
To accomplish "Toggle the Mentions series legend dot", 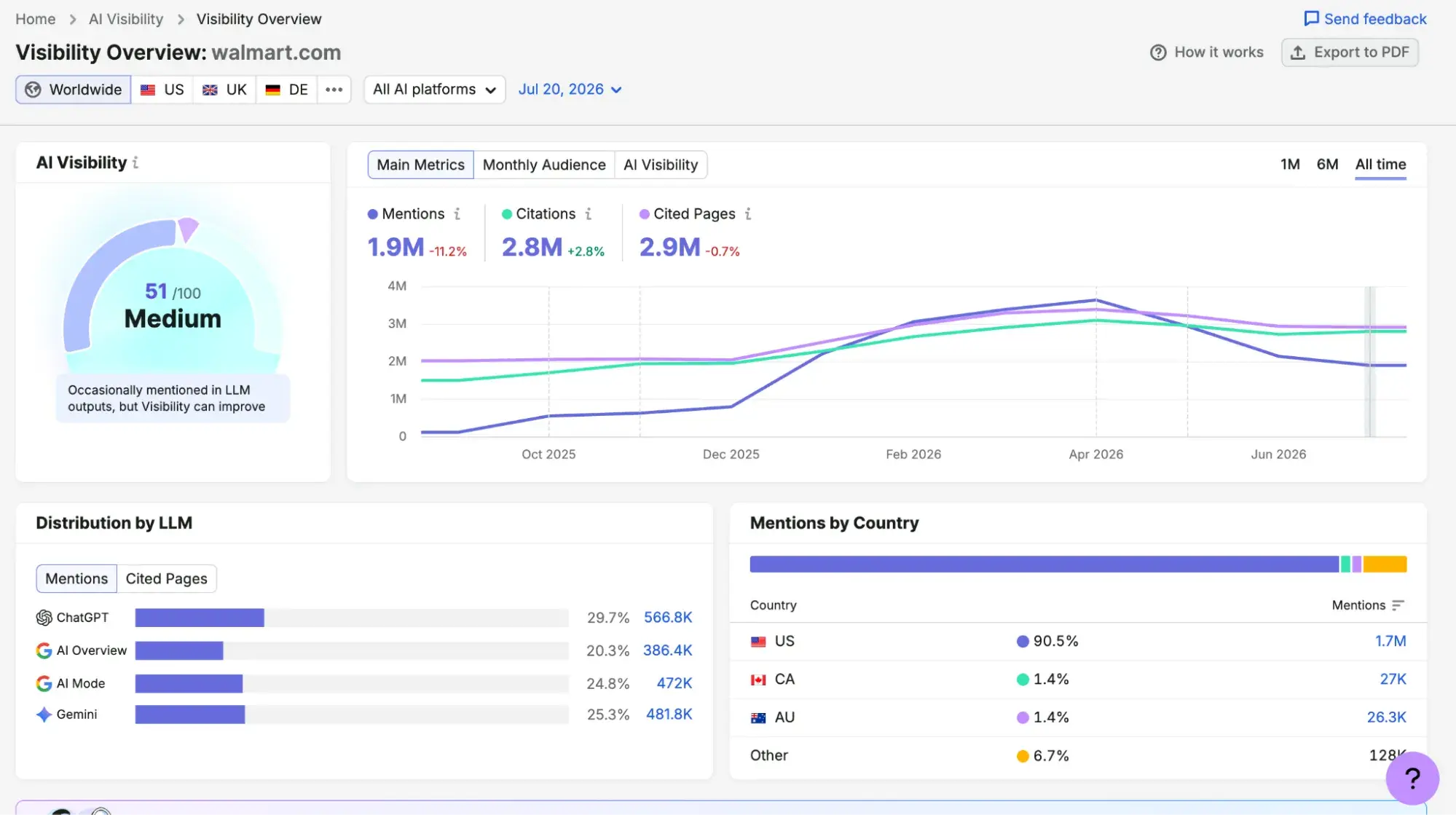I will 373,214.
